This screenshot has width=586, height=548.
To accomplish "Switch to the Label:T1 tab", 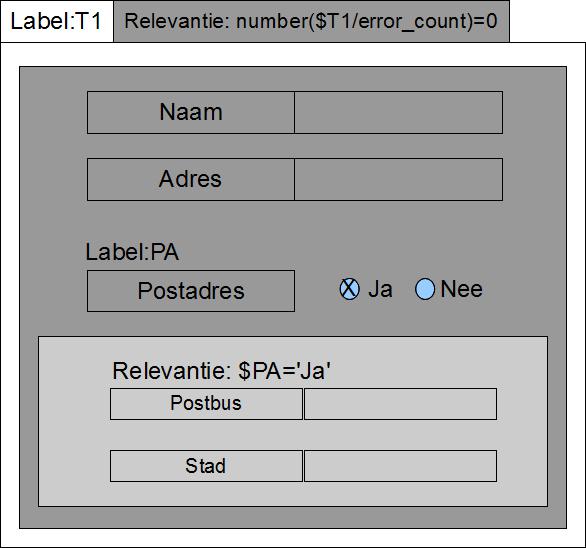I will [x=57, y=21].
